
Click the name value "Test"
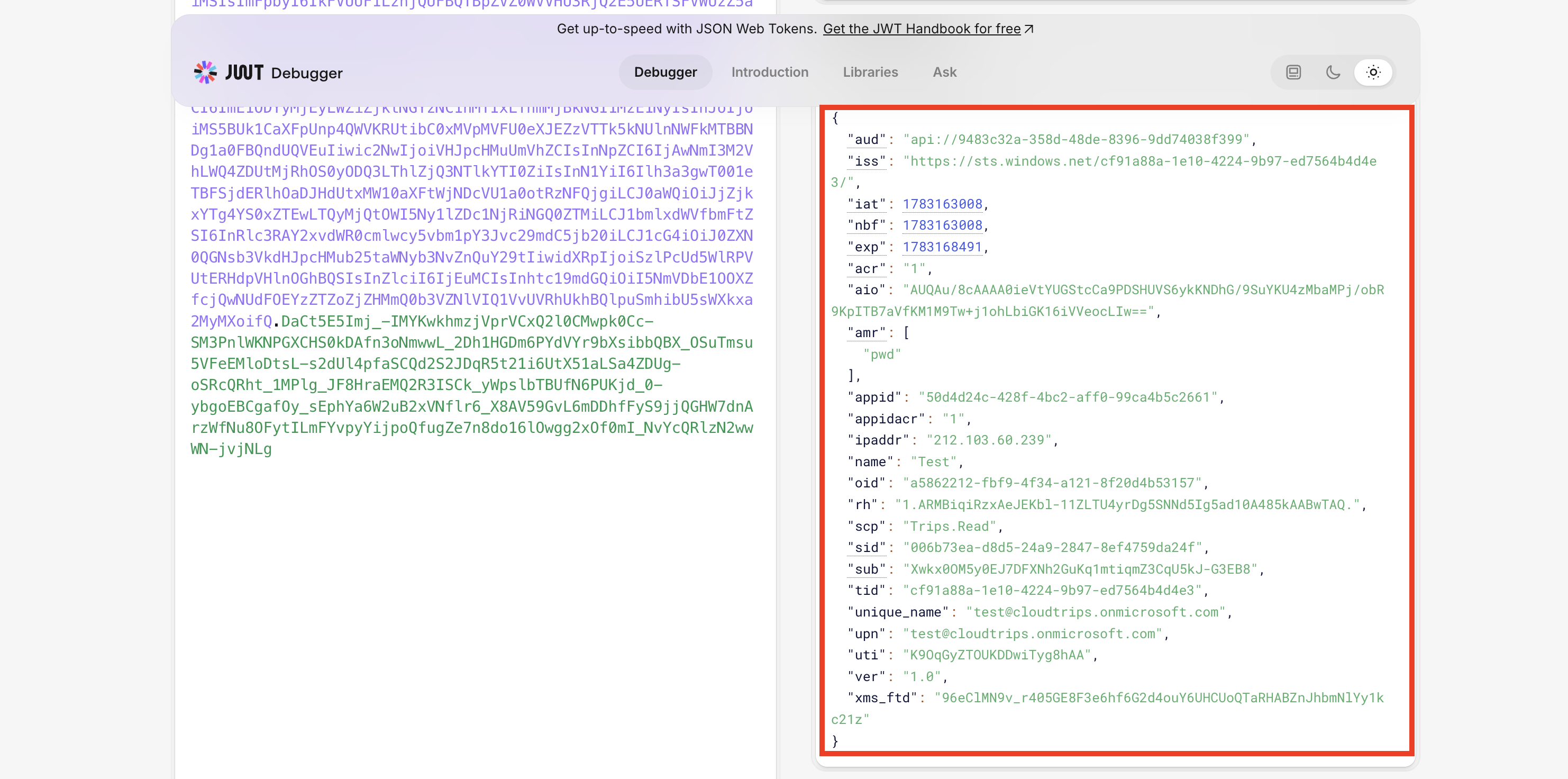click(x=934, y=461)
